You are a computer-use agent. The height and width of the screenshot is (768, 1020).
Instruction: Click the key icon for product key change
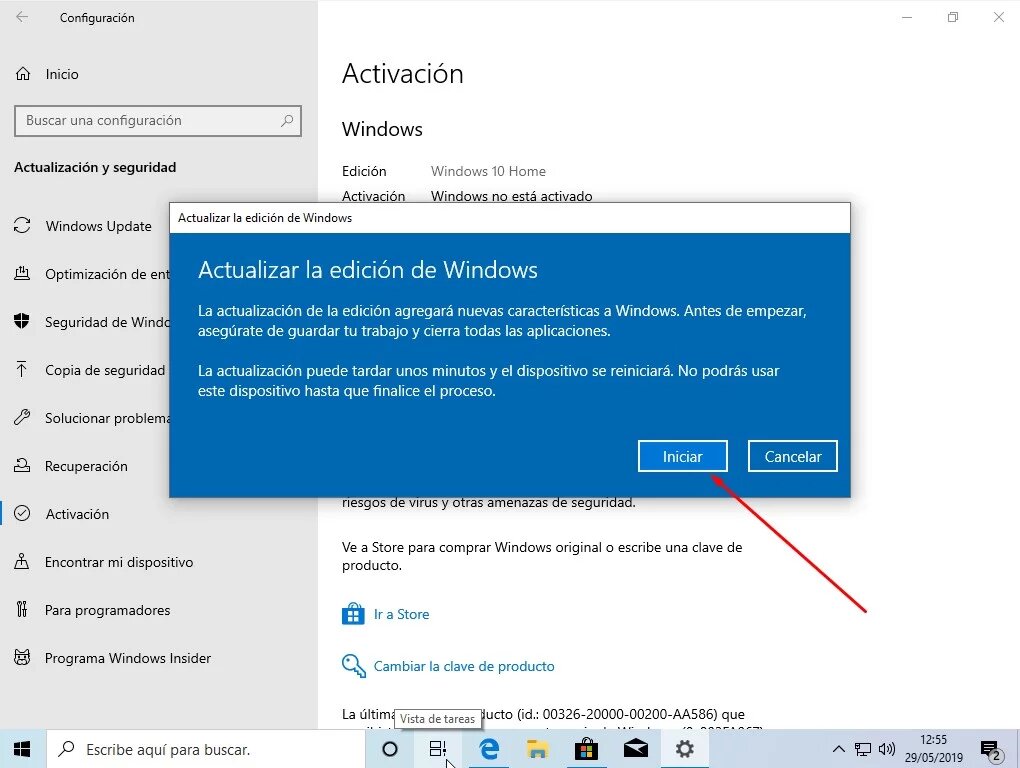[x=353, y=666]
